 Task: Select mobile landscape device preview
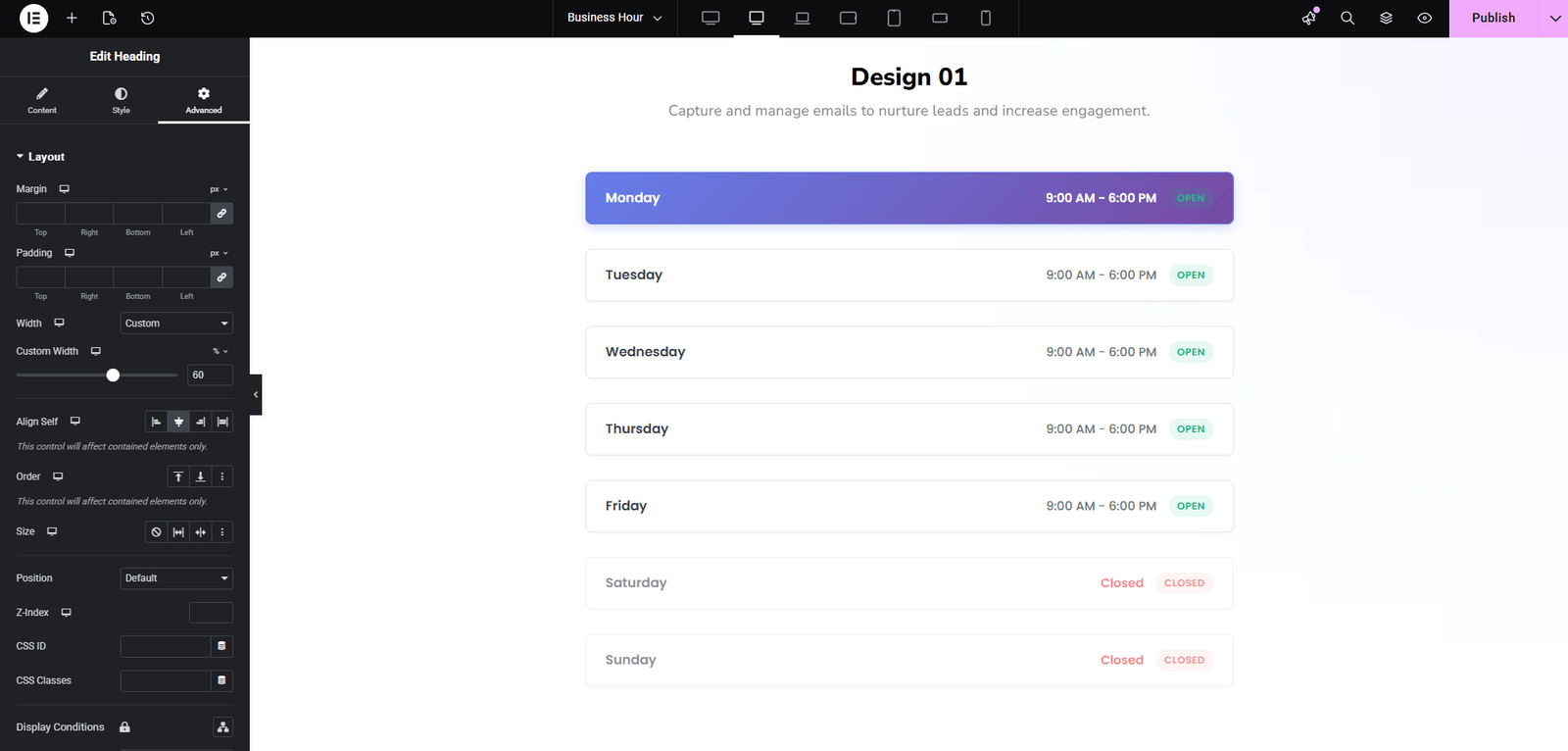point(940,18)
